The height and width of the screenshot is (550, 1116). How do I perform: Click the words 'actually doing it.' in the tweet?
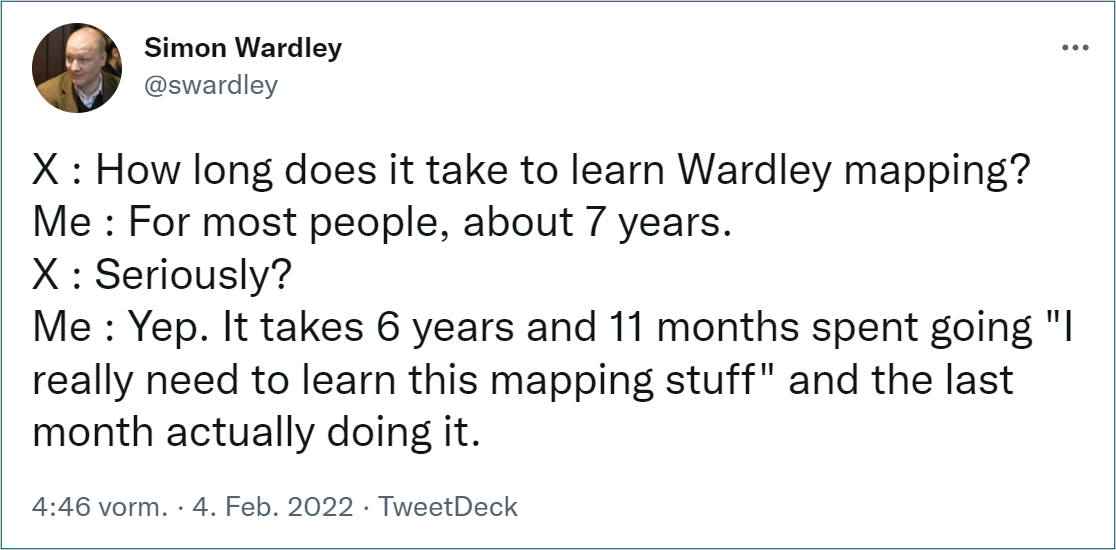coord(324,433)
